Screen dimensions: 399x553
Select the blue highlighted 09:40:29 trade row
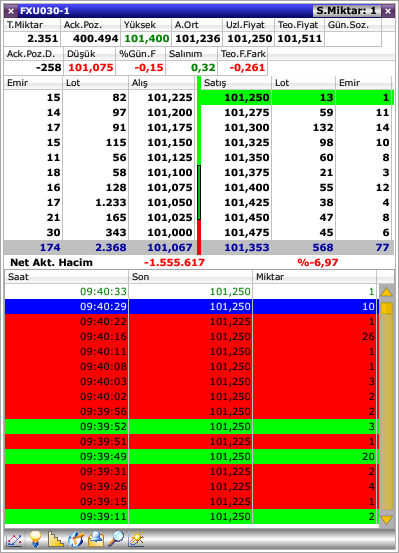192,306
